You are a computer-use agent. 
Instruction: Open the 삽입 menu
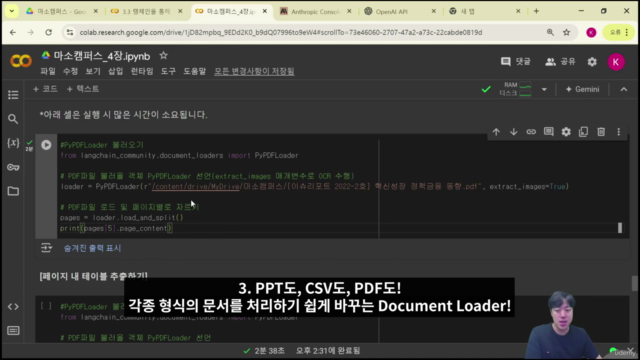tap(116, 71)
